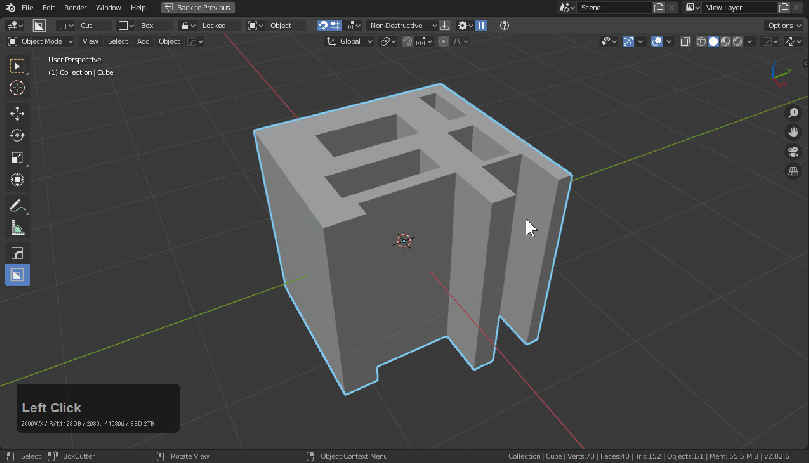This screenshot has height=463, width=809.
Task: Open the Render menu
Action: pyautogui.click(x=76, y=7)
